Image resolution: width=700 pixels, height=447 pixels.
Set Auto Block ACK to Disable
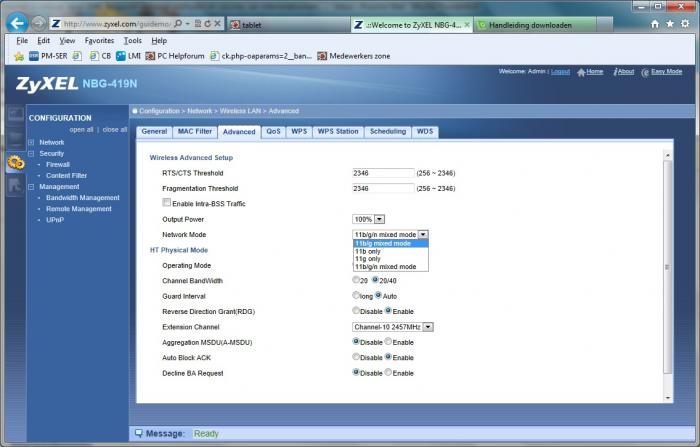pyautogui.click(x=355, y=356)
